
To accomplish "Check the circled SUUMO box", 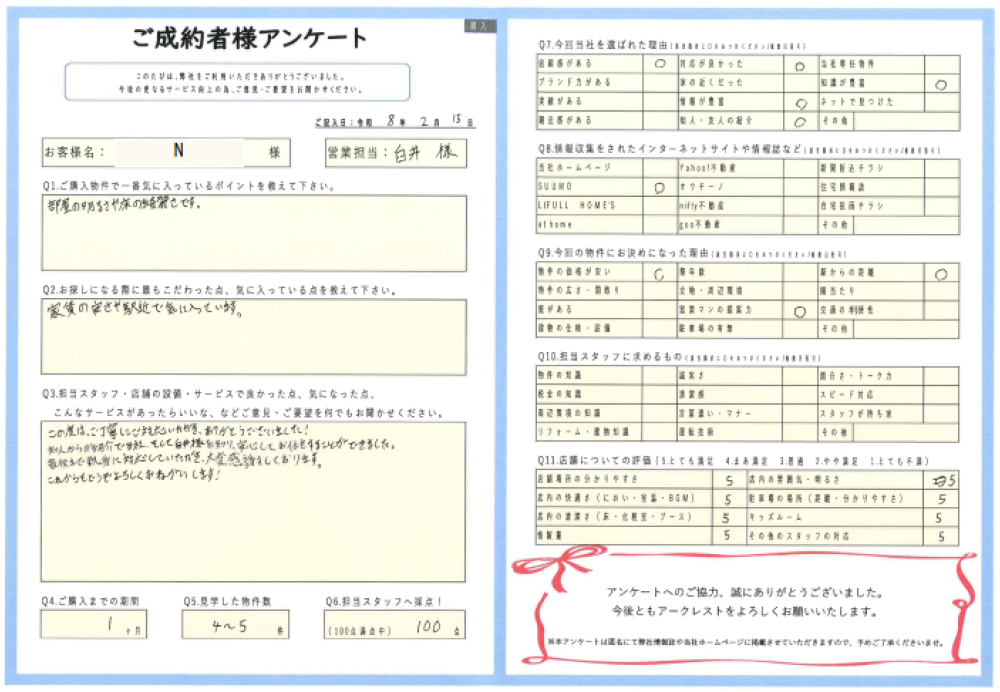I will pyautogui.click(x=659, y=186).
